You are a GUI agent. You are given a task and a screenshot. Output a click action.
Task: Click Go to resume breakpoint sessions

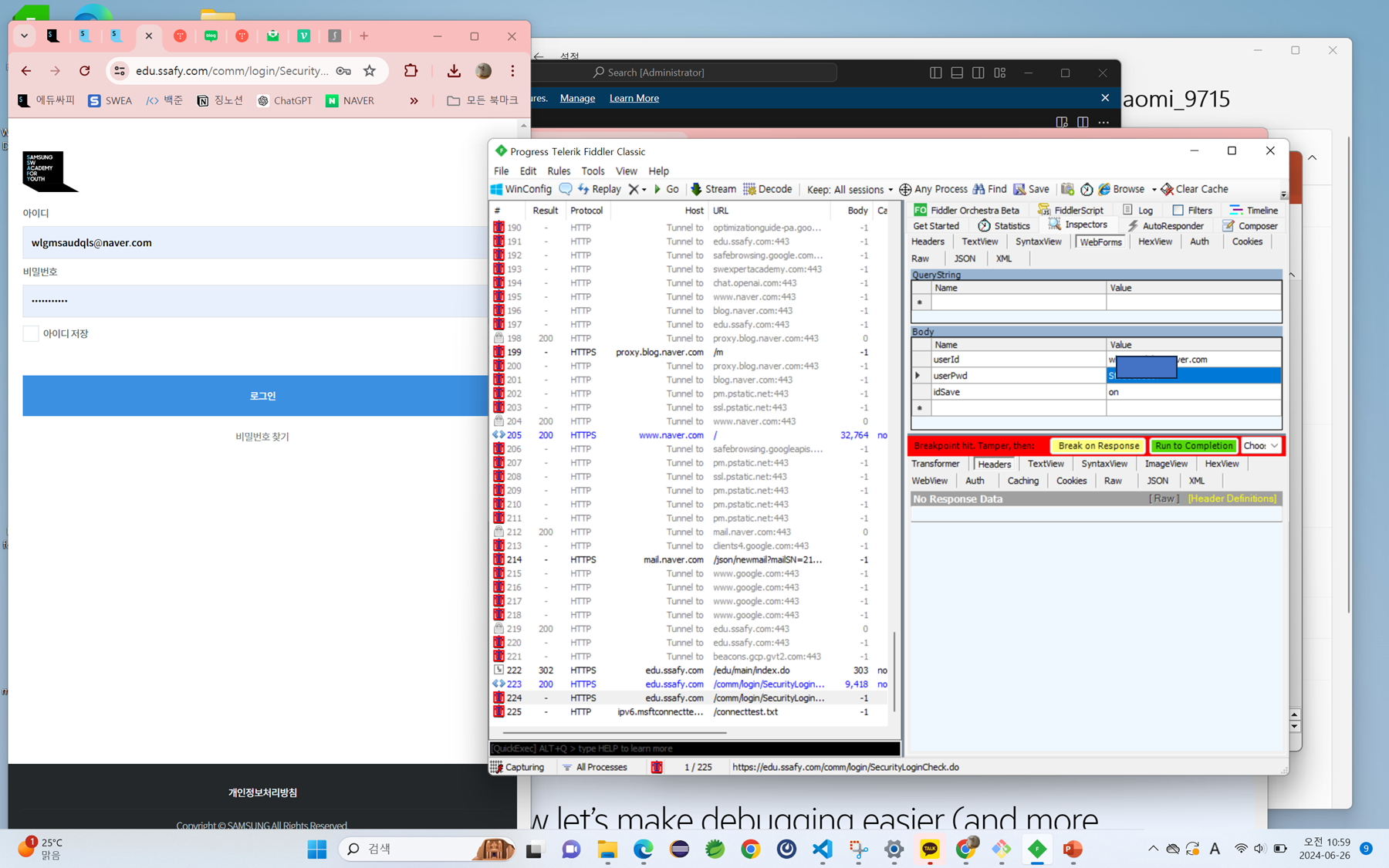pyautogui.click(x=666, y=189)
